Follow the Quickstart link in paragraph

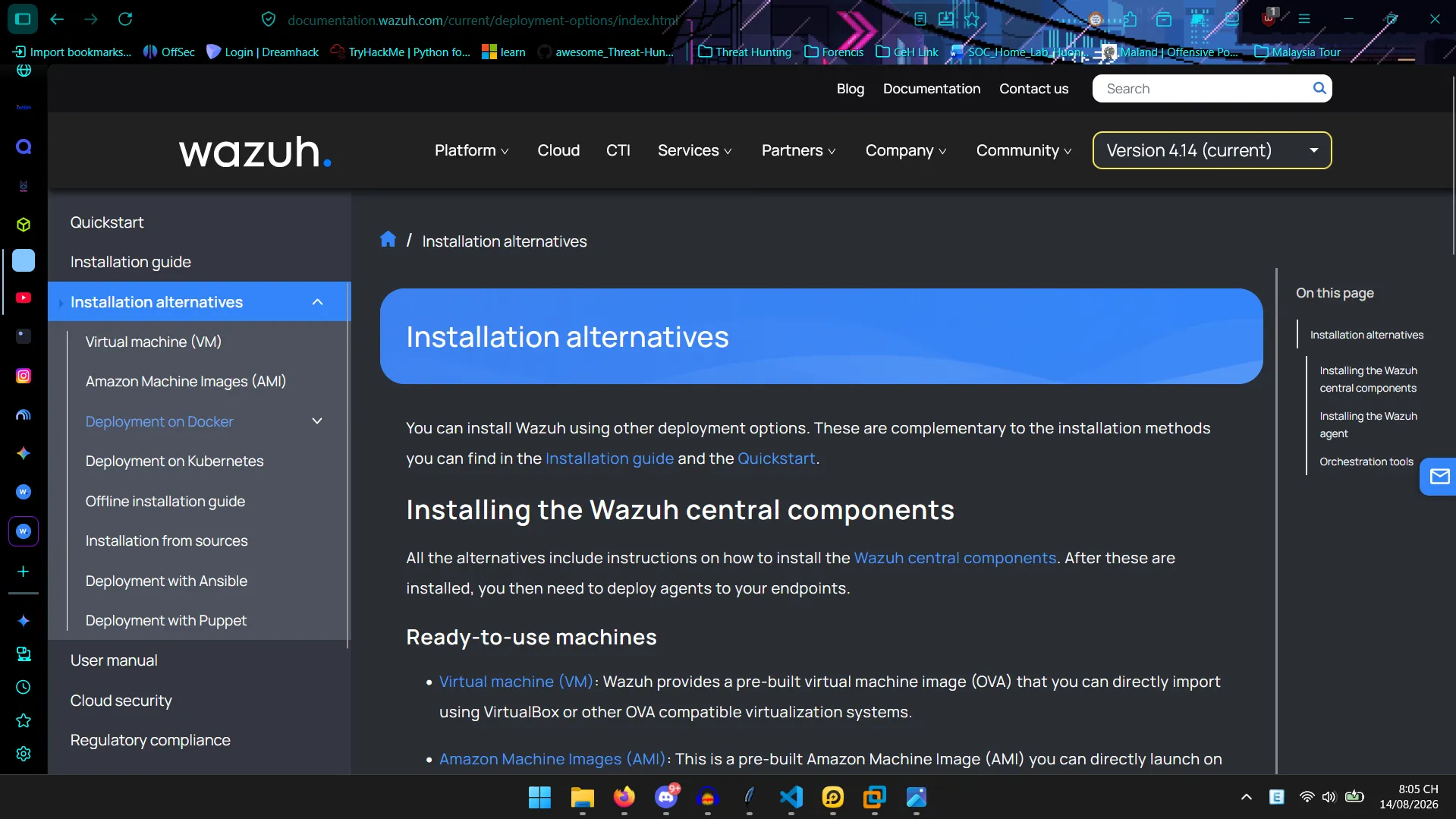[x=776, y=458]
